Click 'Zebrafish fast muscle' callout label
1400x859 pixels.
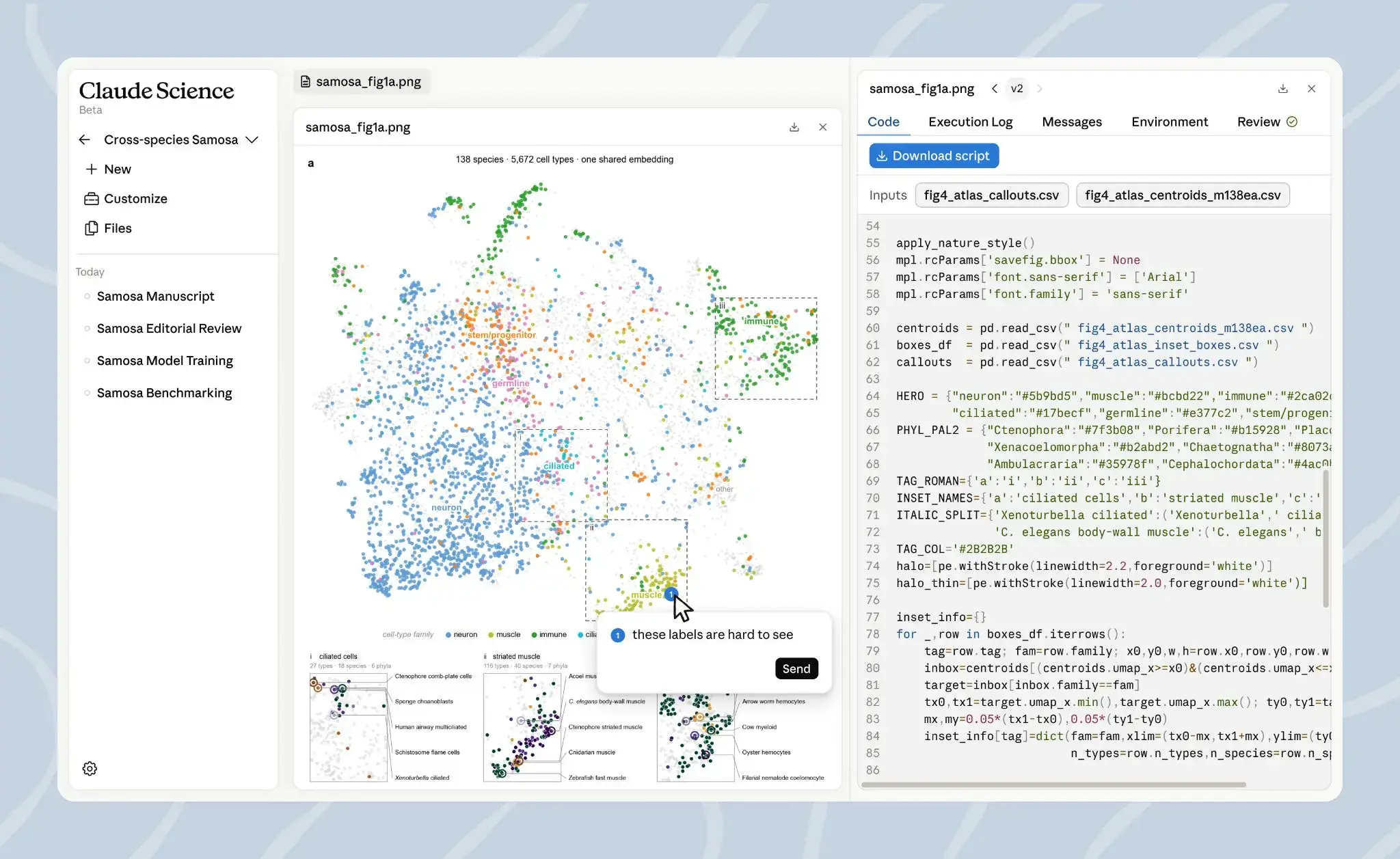tap(597, 778)
